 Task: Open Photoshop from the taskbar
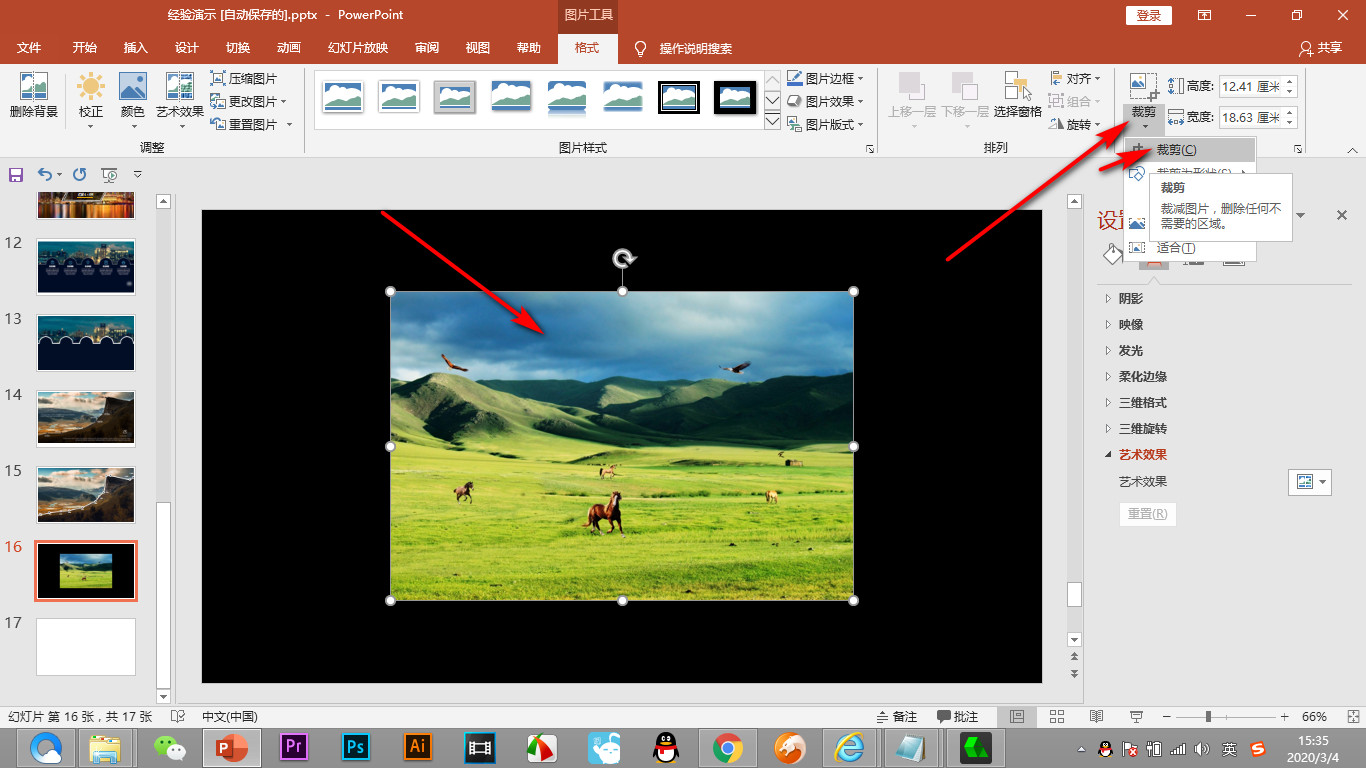(x=355, y=747)
